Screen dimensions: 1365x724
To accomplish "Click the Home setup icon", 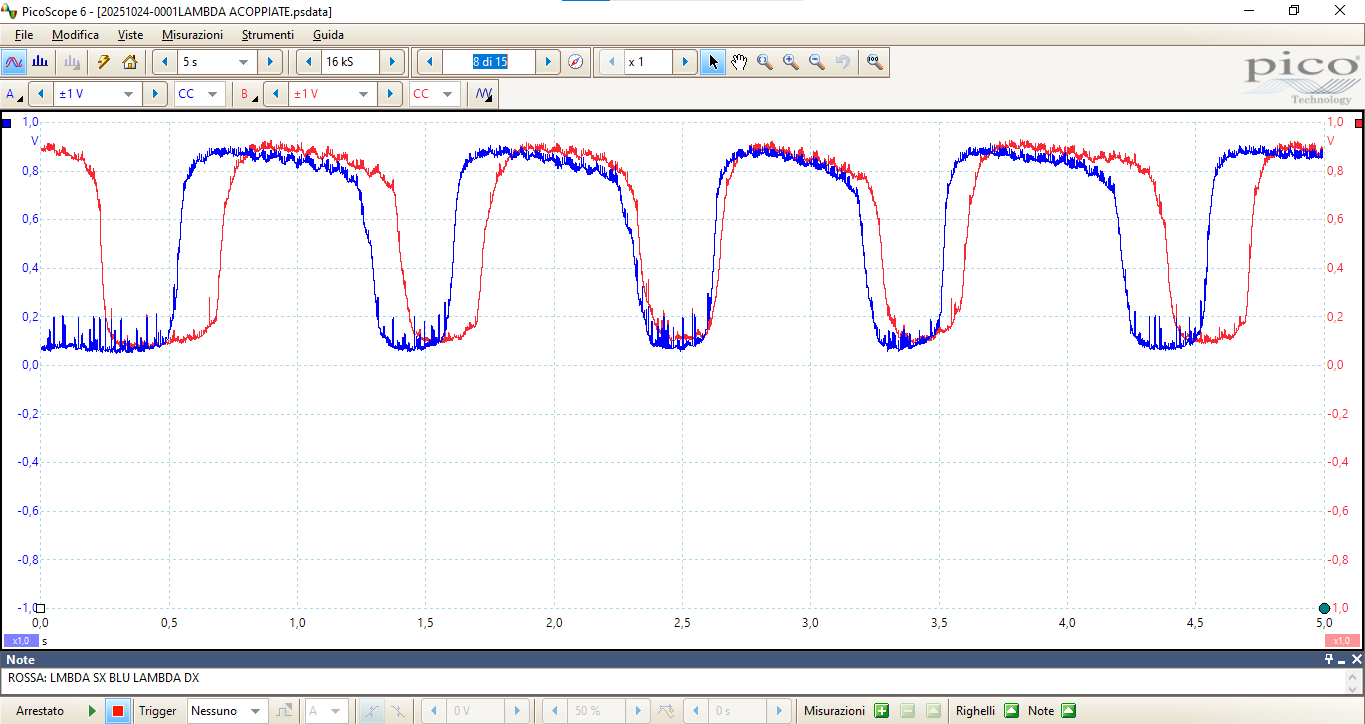I will tap(129, 62).
